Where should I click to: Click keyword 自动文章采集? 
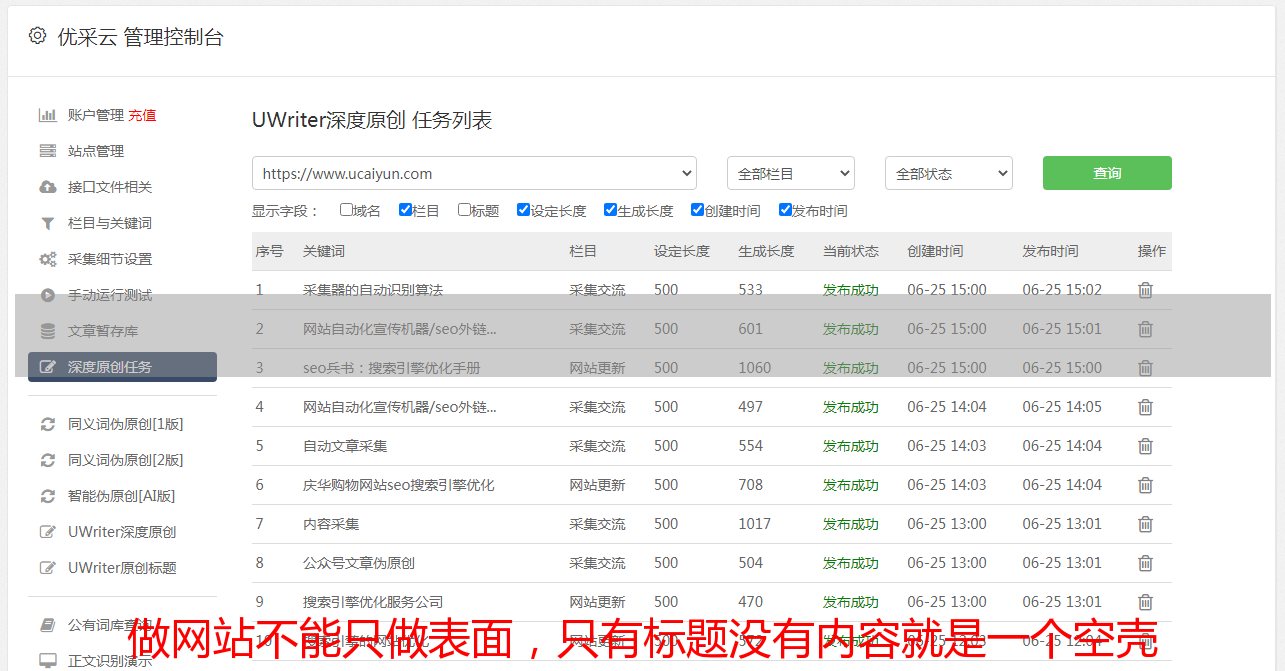345,446
